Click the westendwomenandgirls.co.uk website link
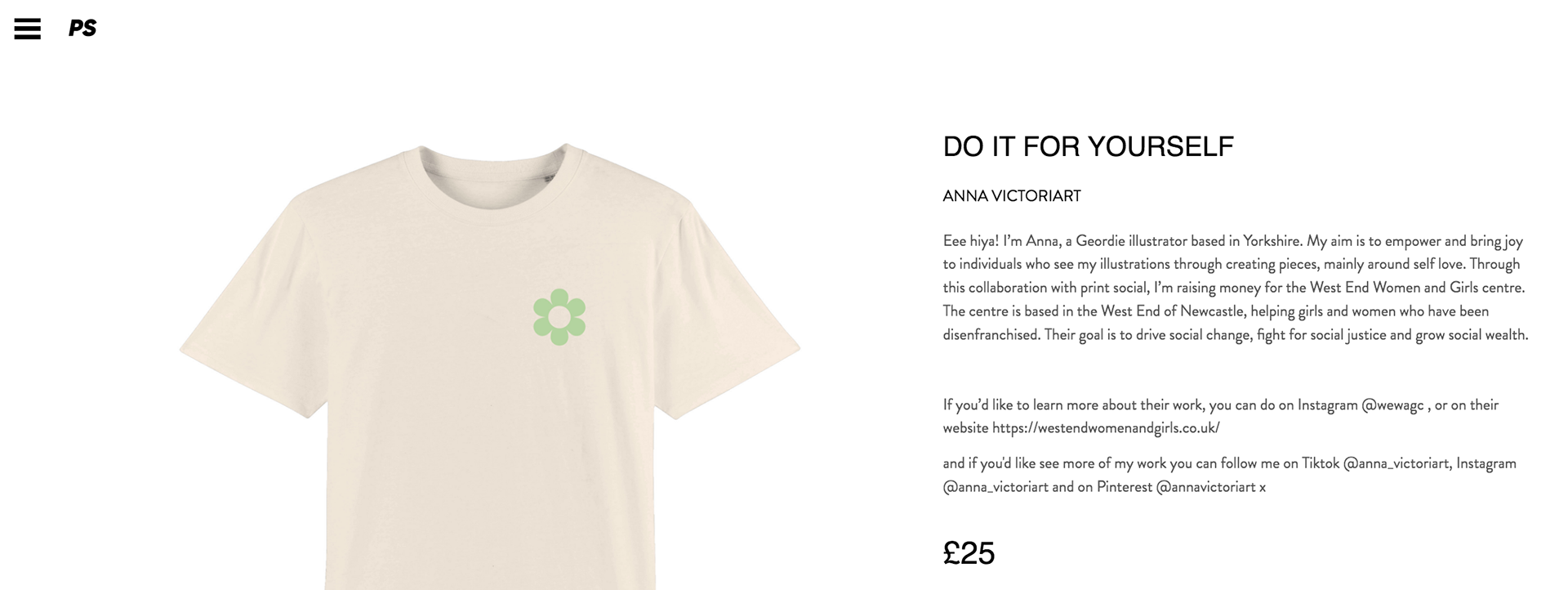The height and width of the screenshot is (590, 1568). point(1106,428)
